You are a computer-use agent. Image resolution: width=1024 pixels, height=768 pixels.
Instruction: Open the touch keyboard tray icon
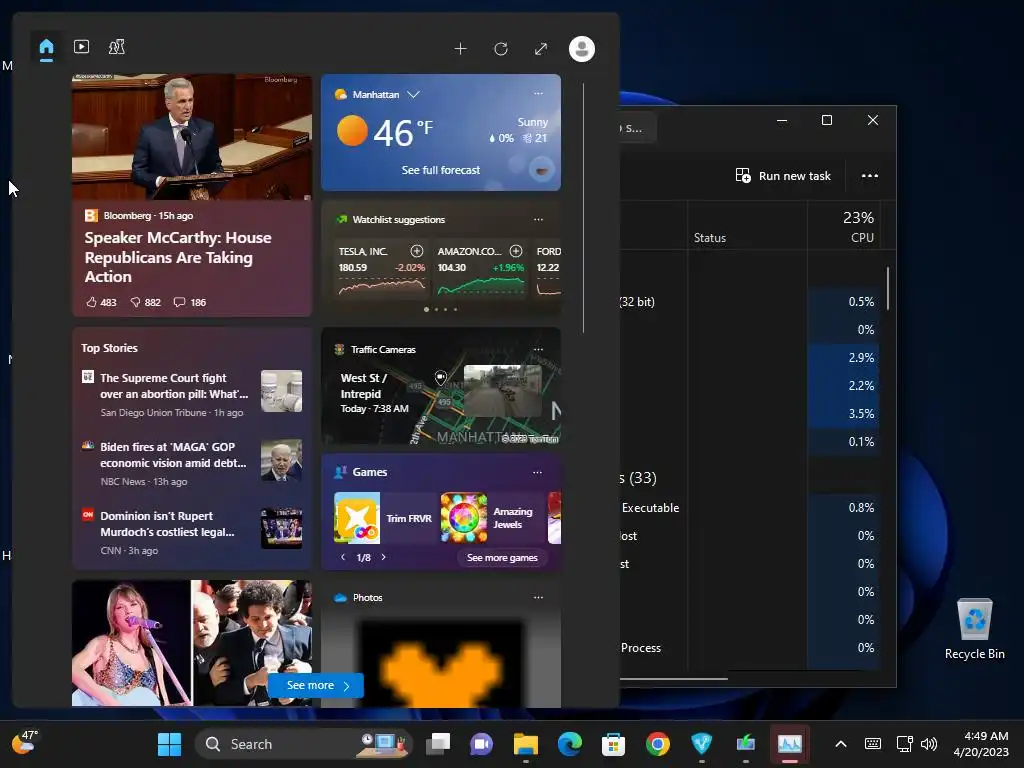coord(872,744)
